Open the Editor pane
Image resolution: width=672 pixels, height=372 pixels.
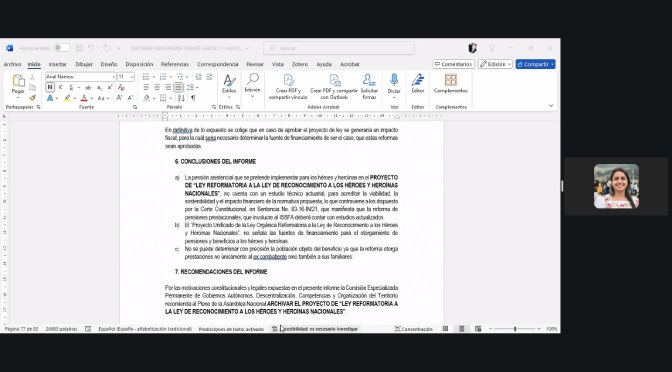tap(418, 83)
